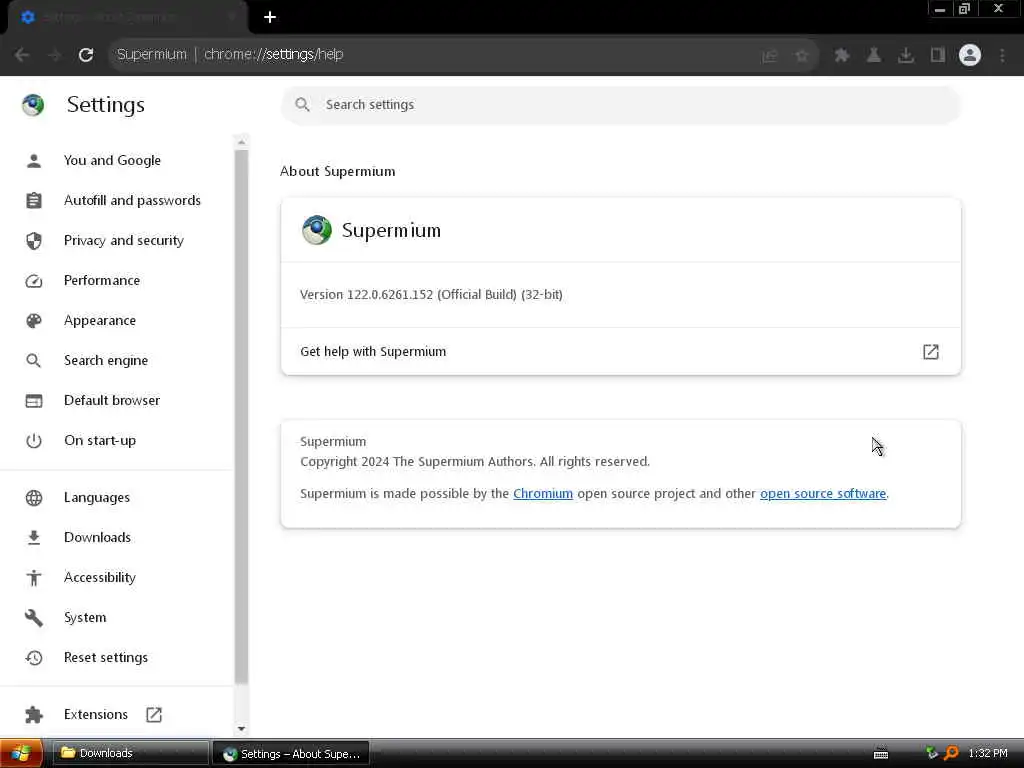Go forward using the browser forward arrow

pyautogui.click(x=54, y=55)
